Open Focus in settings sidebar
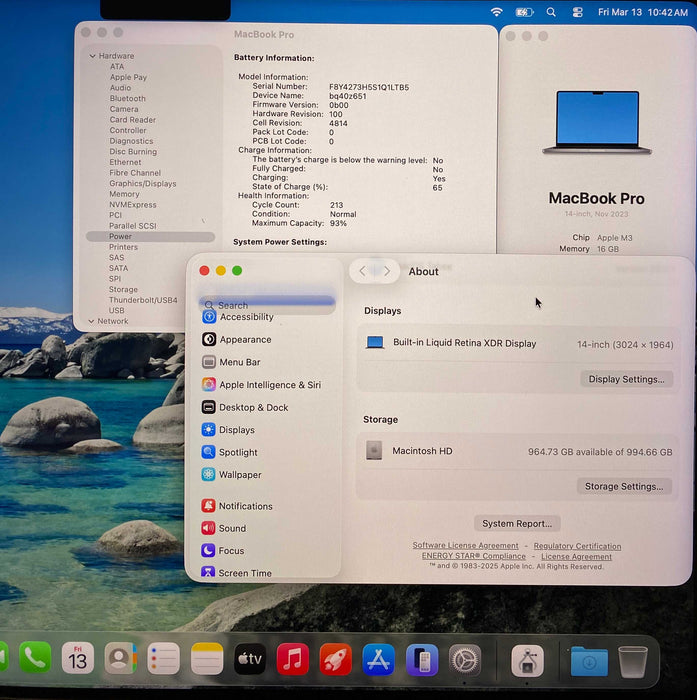 click(223, 551)
